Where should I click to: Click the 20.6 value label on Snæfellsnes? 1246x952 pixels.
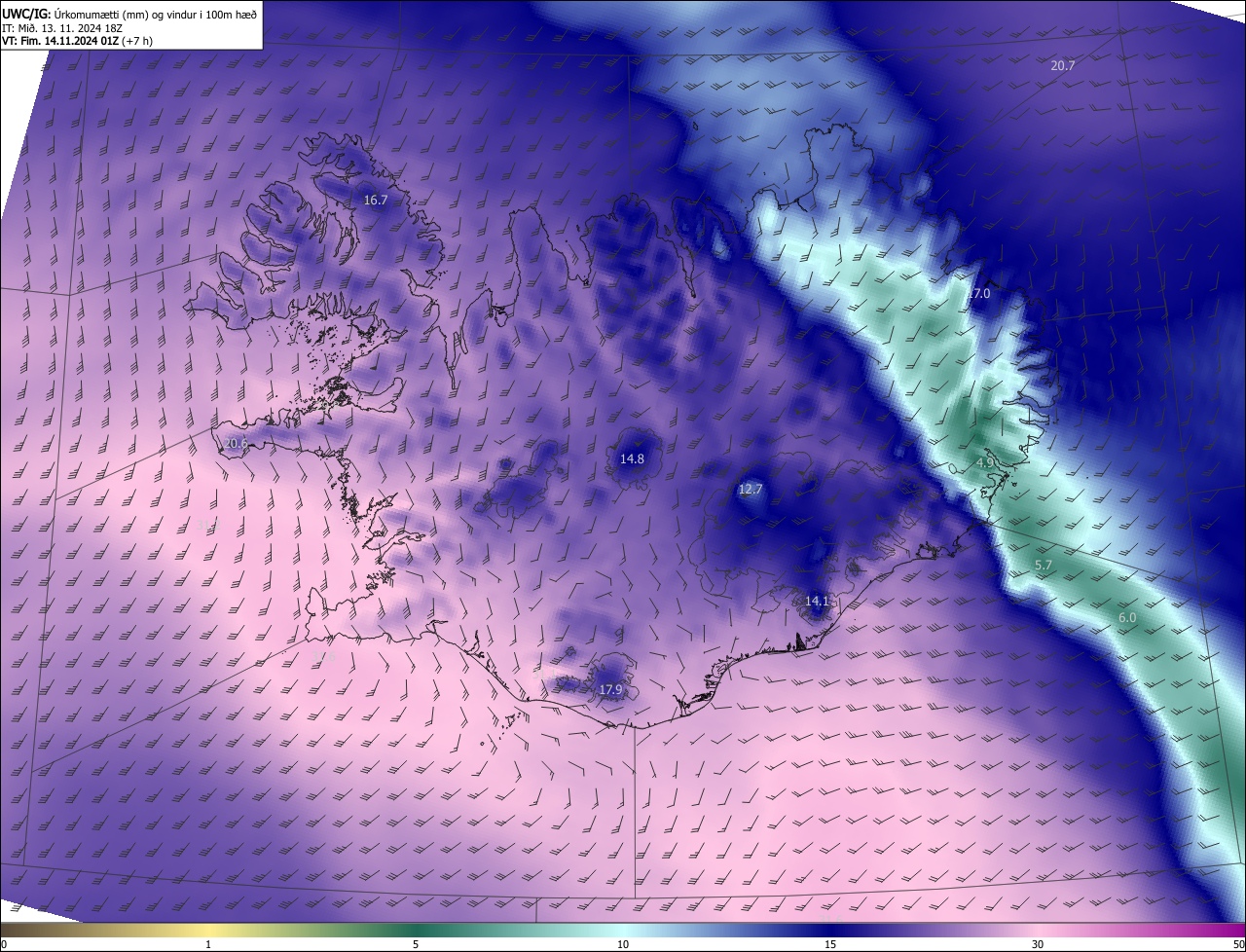[x=236, y=443]
